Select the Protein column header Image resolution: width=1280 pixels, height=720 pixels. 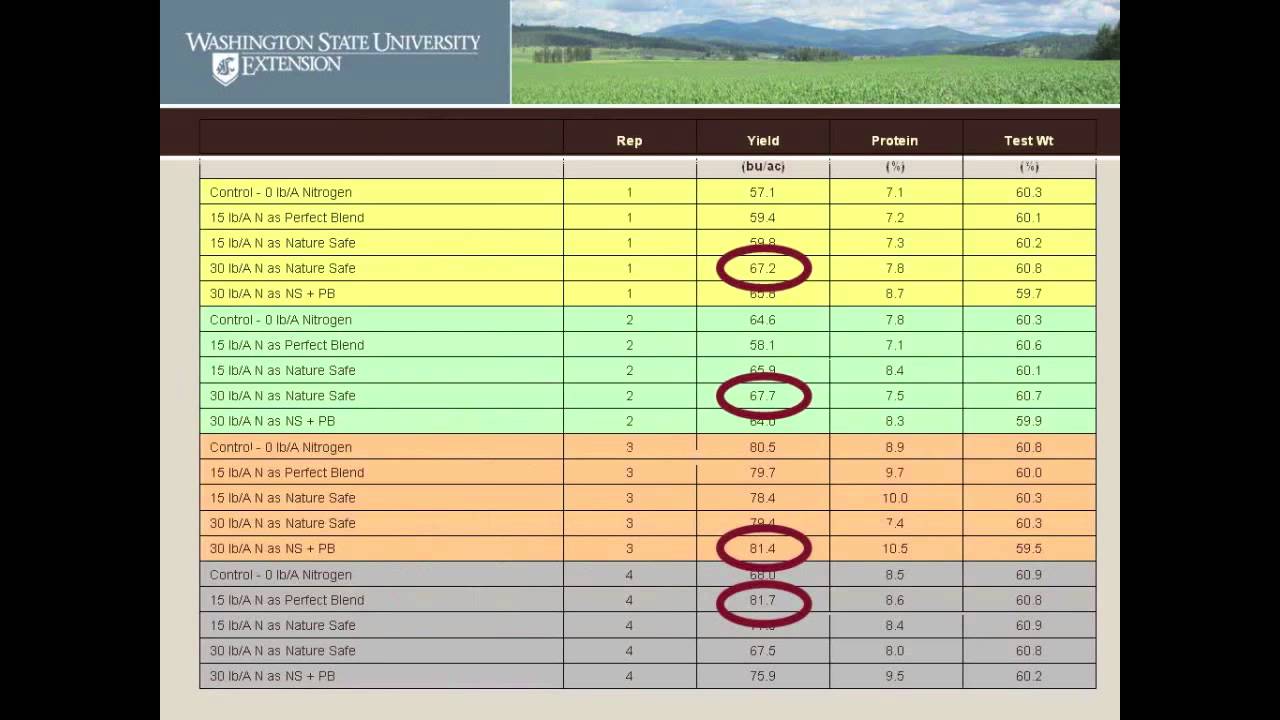click(895, 141)
